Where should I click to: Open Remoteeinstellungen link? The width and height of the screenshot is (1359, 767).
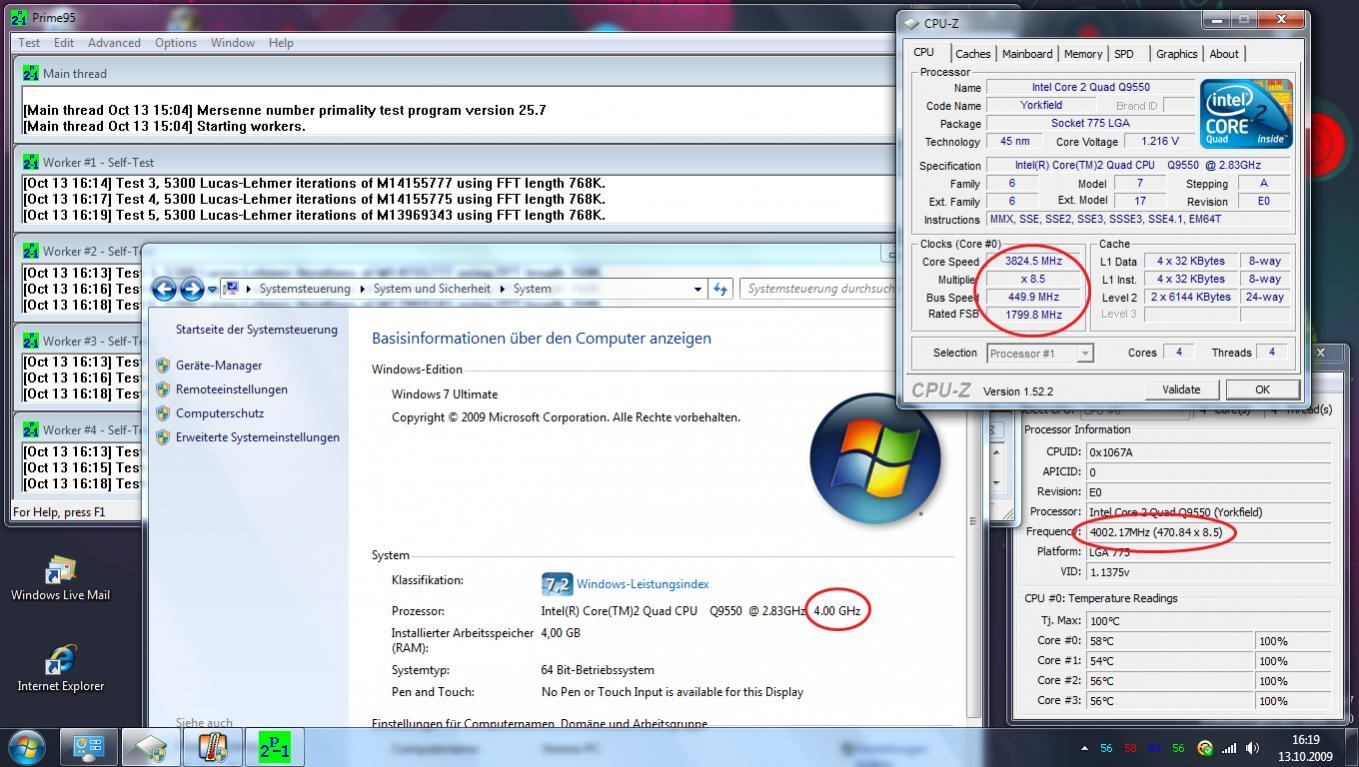pyautogui.click(x=232, y=390)
